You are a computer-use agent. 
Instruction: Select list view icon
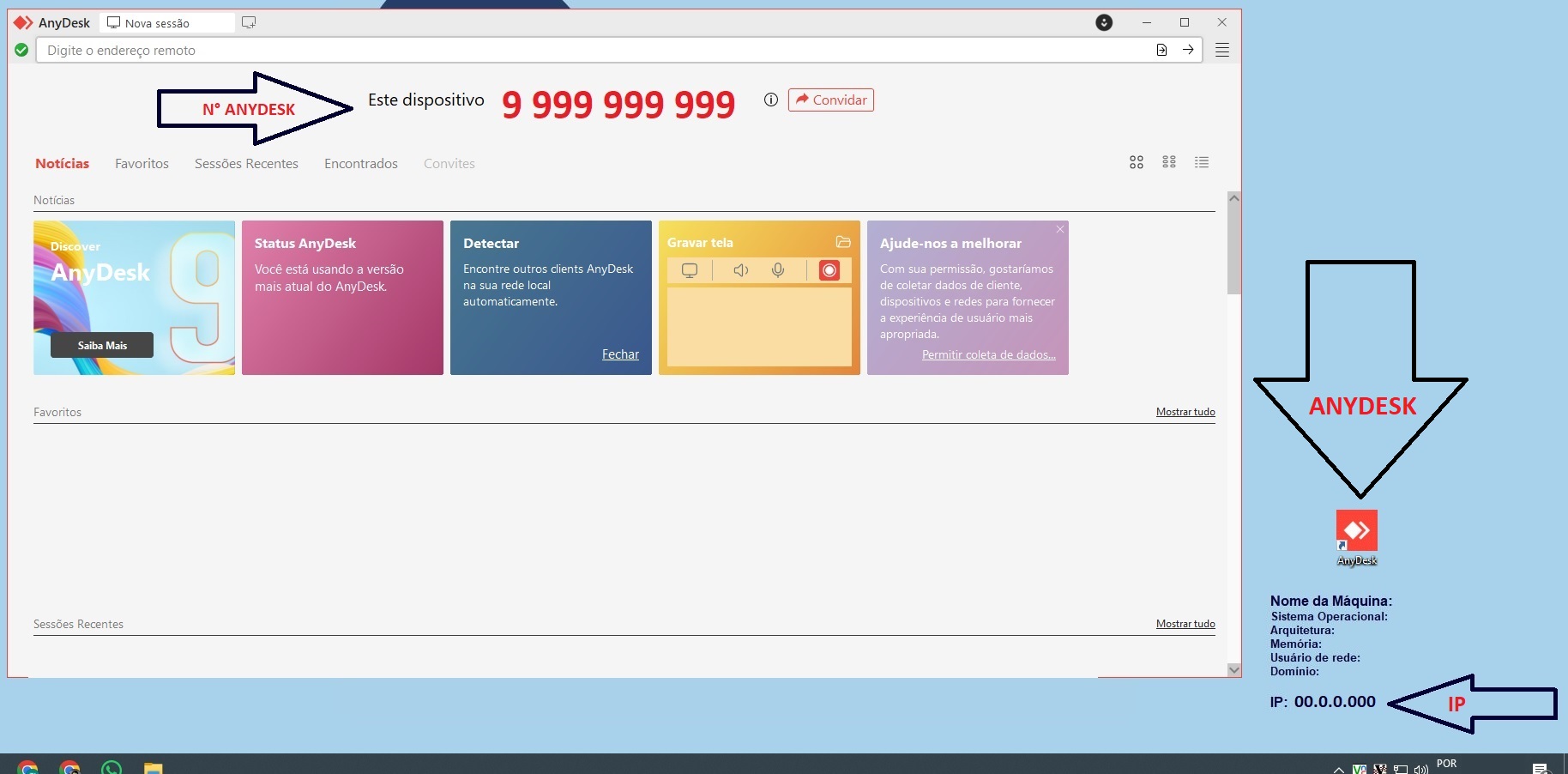[1202, 162]
